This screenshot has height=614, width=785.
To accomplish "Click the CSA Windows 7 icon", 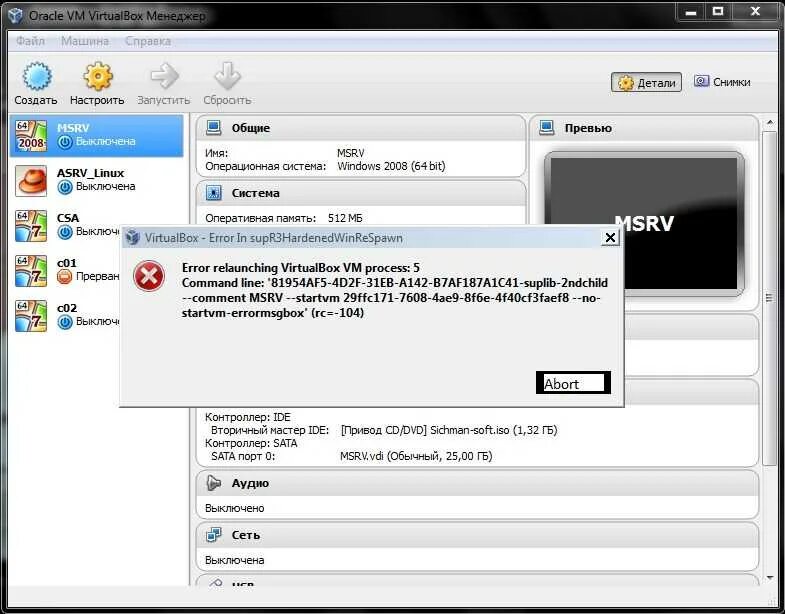I will pos(31,225).
